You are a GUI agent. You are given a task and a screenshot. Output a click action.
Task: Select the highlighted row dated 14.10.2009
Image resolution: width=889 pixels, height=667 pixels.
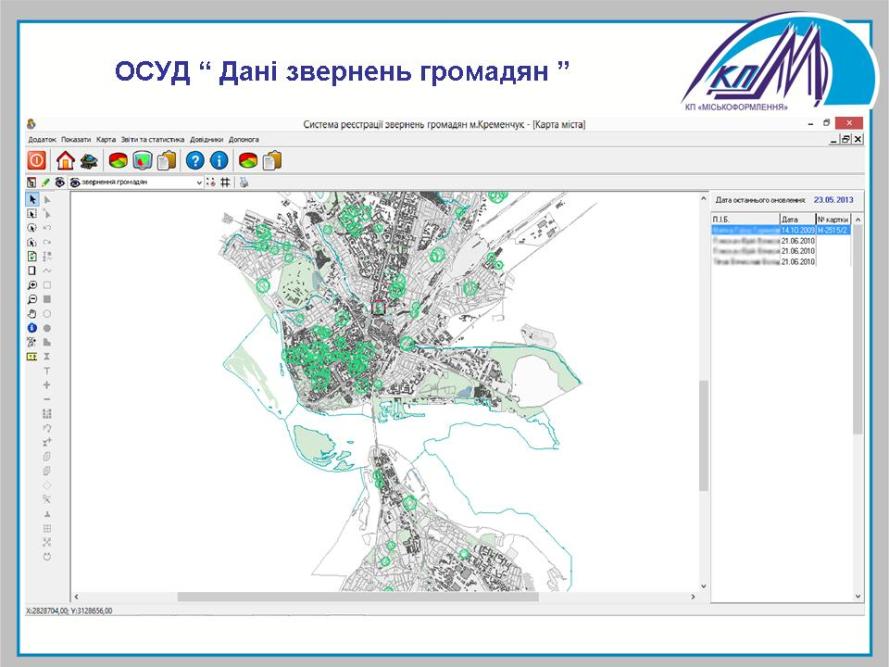[780, 230]
